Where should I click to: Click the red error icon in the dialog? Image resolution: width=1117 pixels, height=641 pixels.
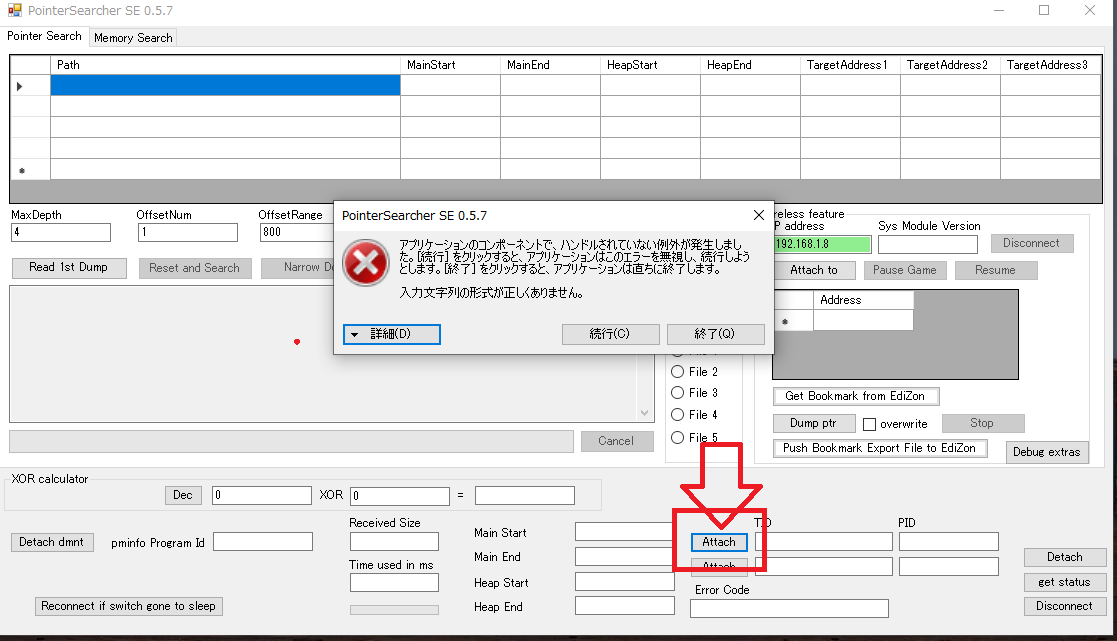pyautogui.click(x=365, y=263)
